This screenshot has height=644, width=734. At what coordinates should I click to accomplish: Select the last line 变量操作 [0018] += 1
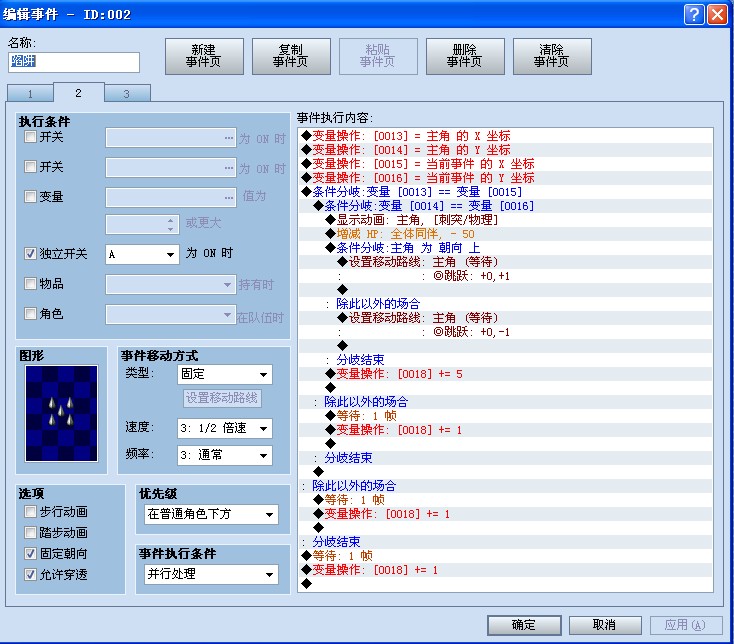(505, 570)
